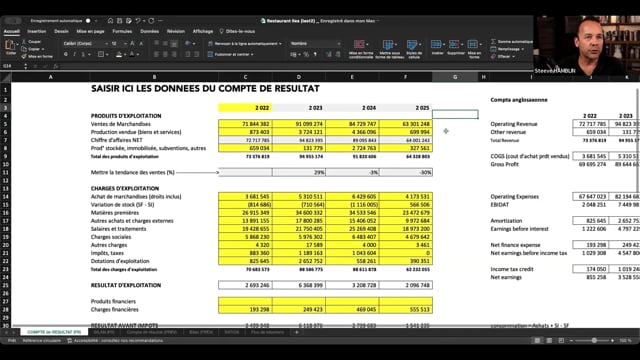This screenshot has width=640, height=360.
Task: Click the Save icon in quick toolbar
Action: point(120,21)
